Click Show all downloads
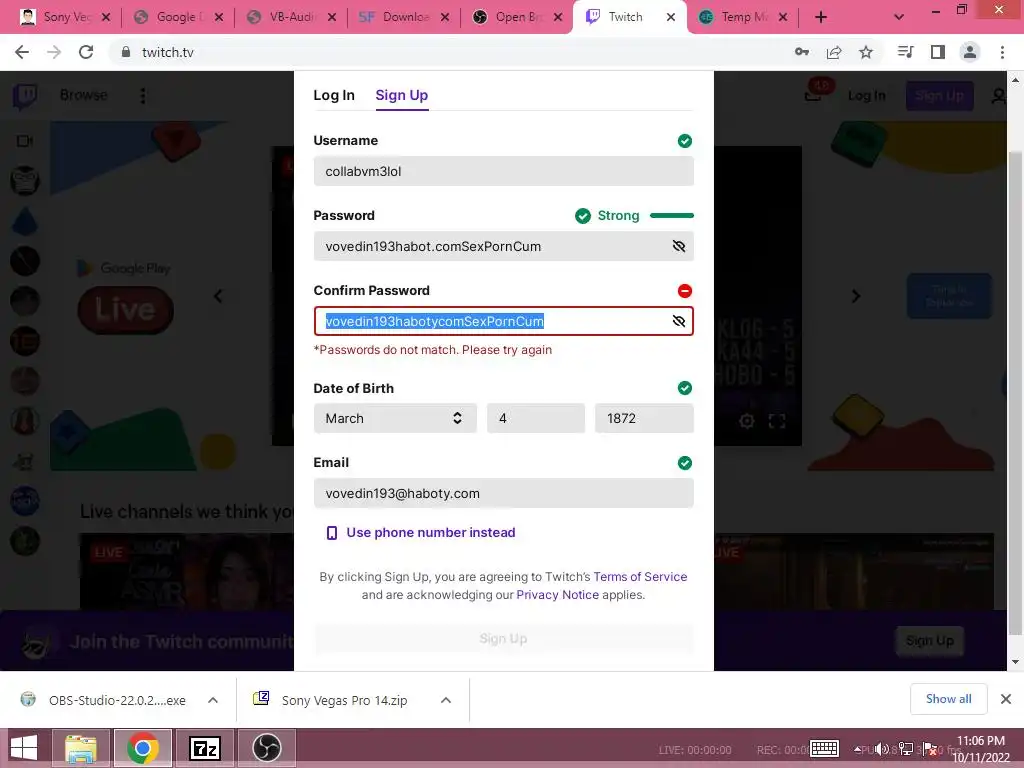 (948, 699)
